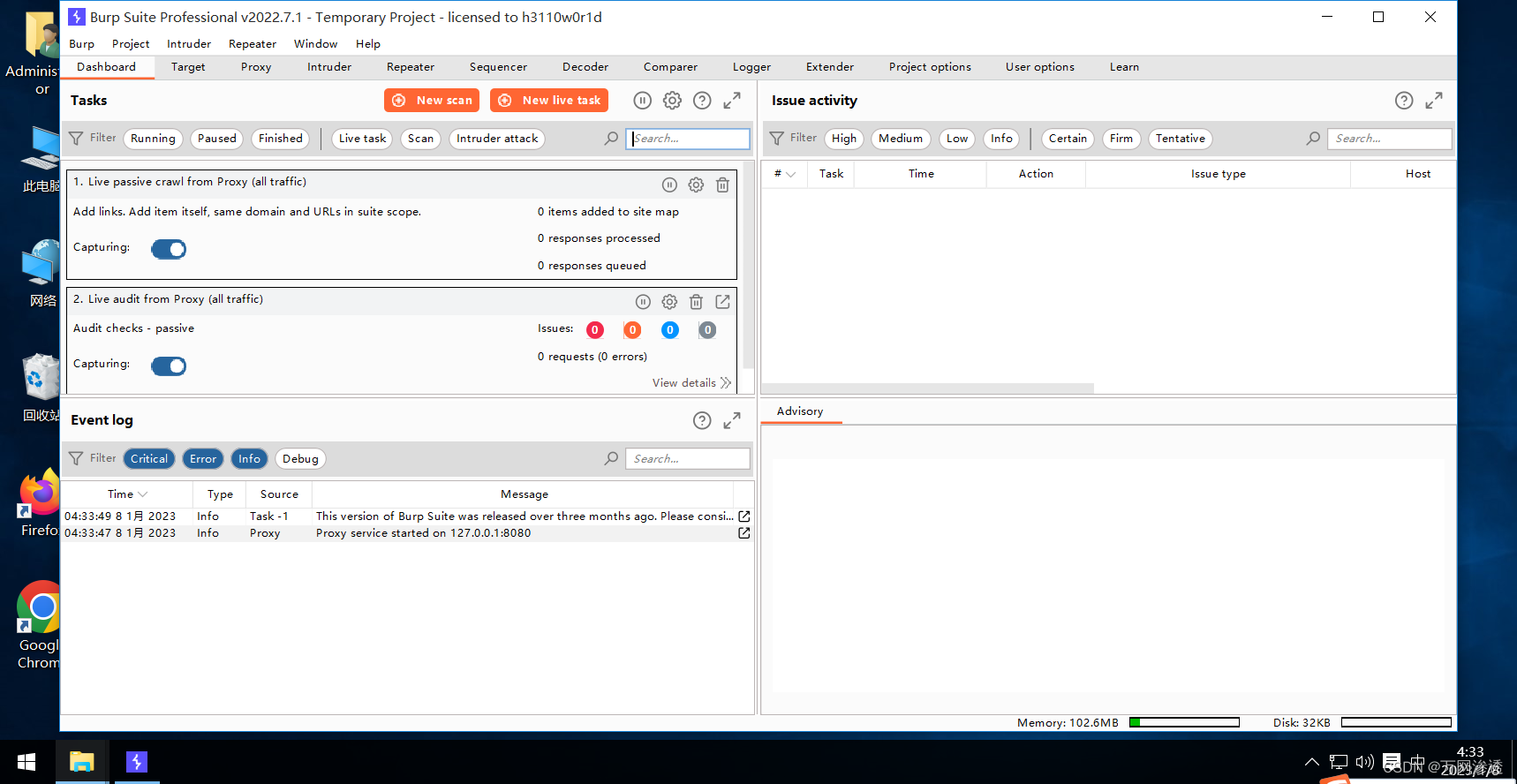Screen dimensions: 1517x784
Task: Click the Tasks search input field
Action: tap(688, 139)
